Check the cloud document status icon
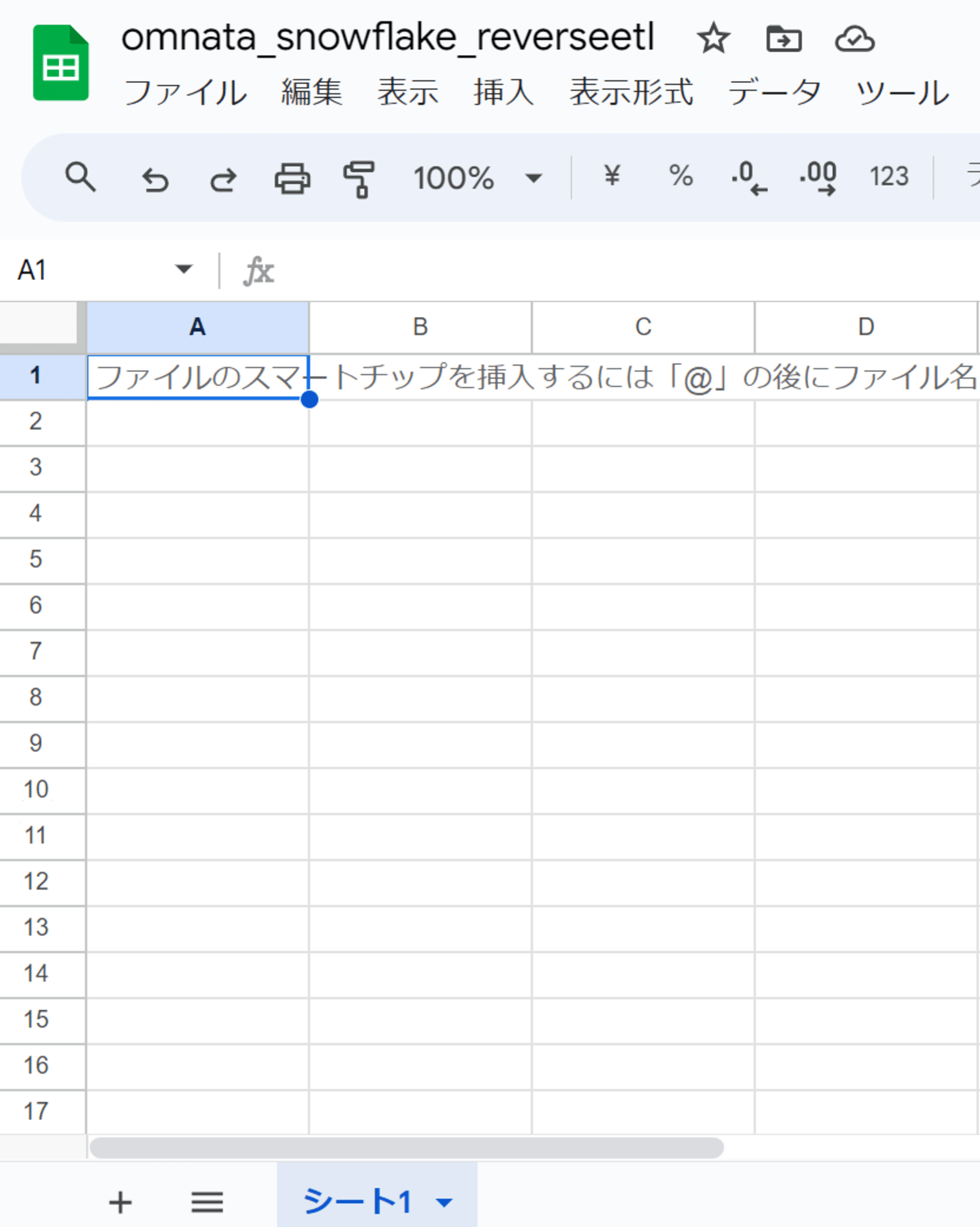The width and height of the screenshot is (980, 1227). [854, 39]
